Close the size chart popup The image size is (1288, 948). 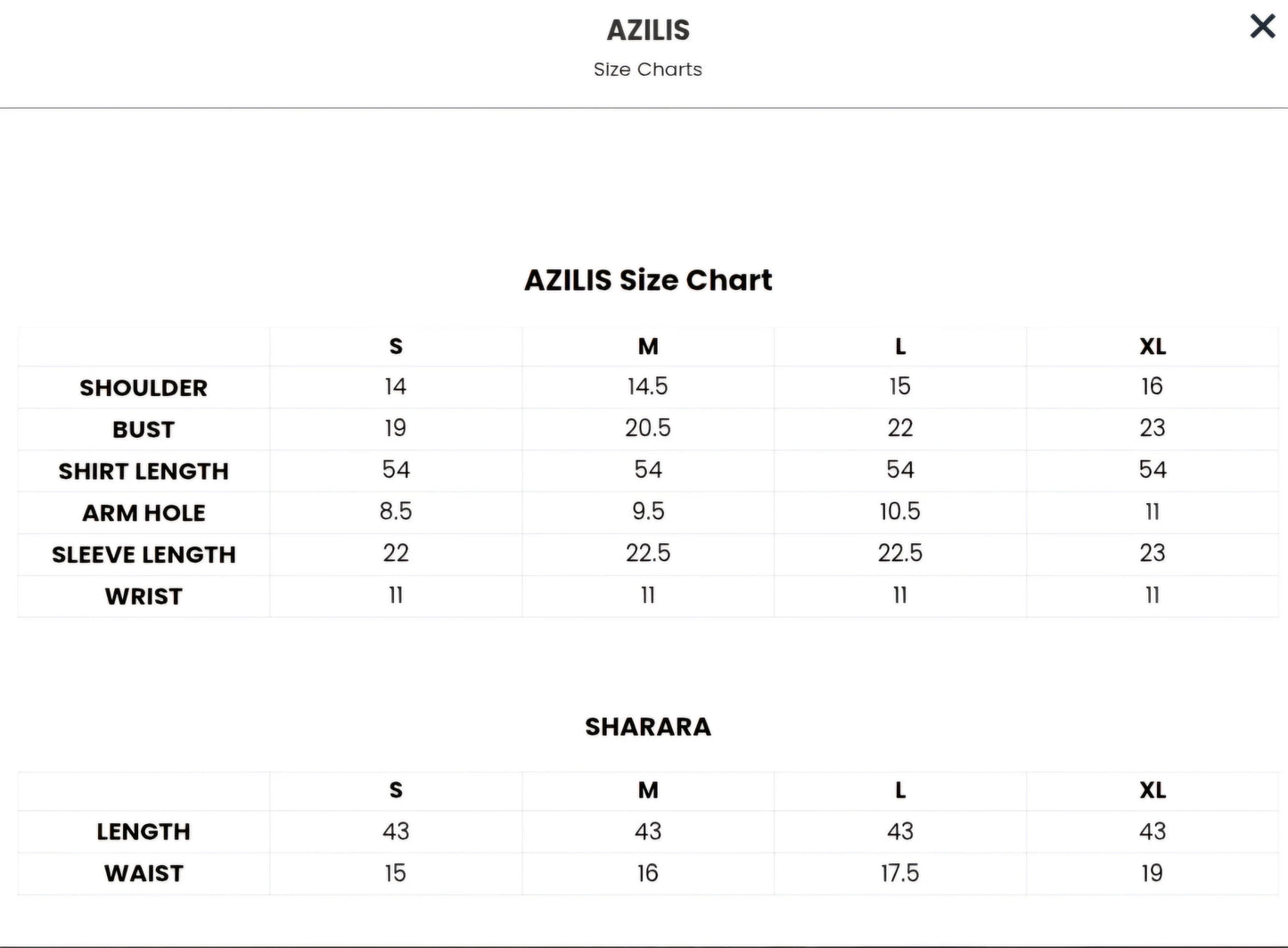click(x=1262, y=27)
